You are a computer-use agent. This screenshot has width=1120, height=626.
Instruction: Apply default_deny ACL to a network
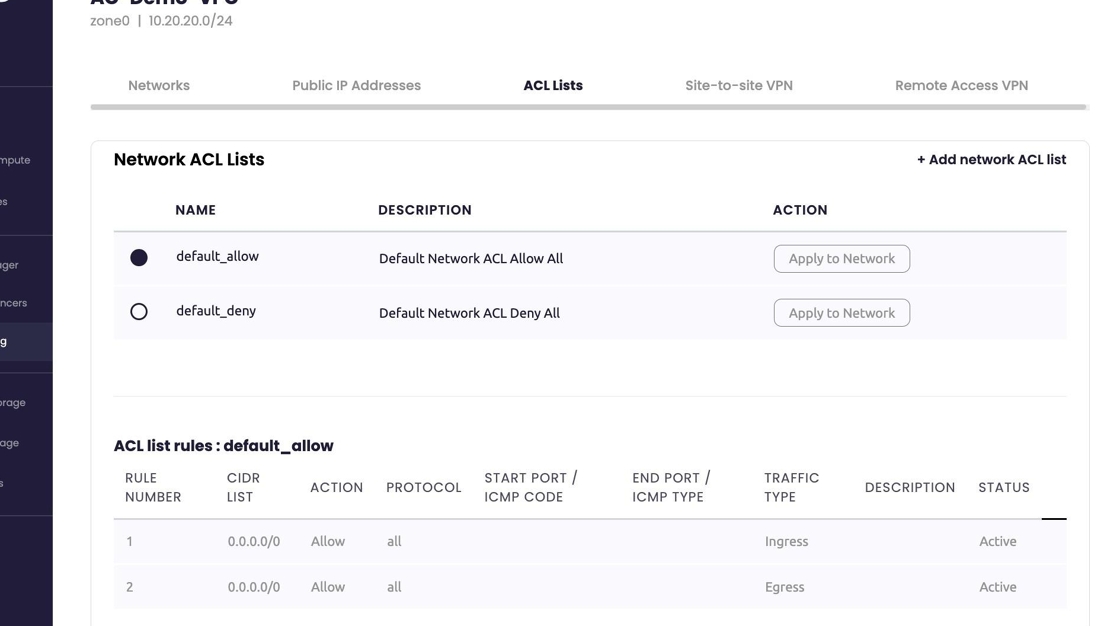841,313
